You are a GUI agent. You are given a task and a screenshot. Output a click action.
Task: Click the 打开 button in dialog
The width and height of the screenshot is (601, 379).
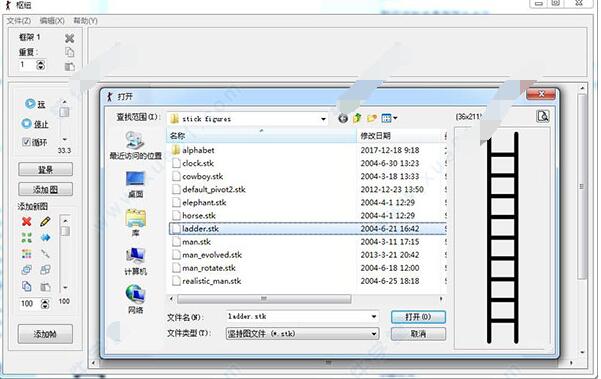[418, 317]
